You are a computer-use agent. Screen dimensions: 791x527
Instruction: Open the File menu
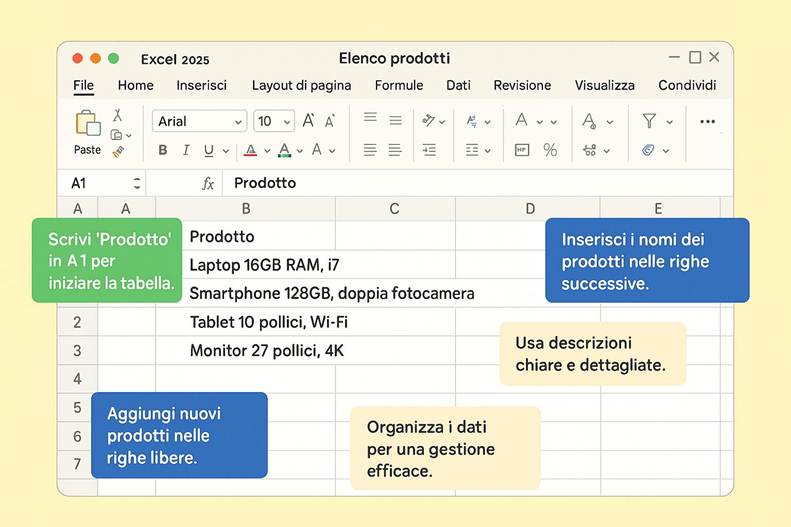83,86
